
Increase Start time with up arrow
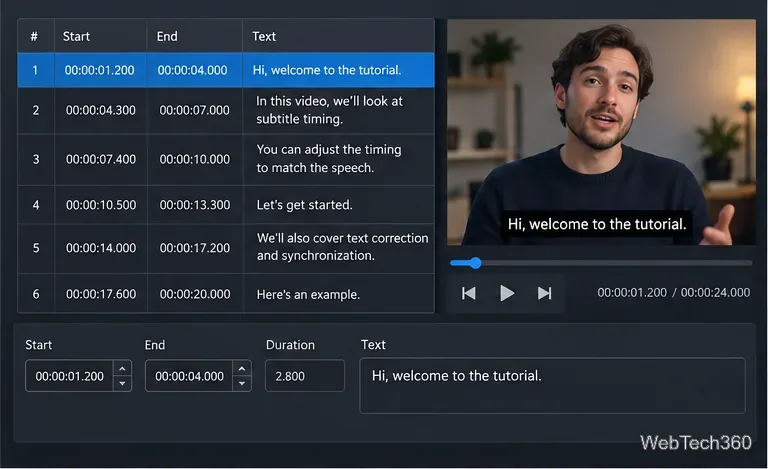tap(122, 368)
